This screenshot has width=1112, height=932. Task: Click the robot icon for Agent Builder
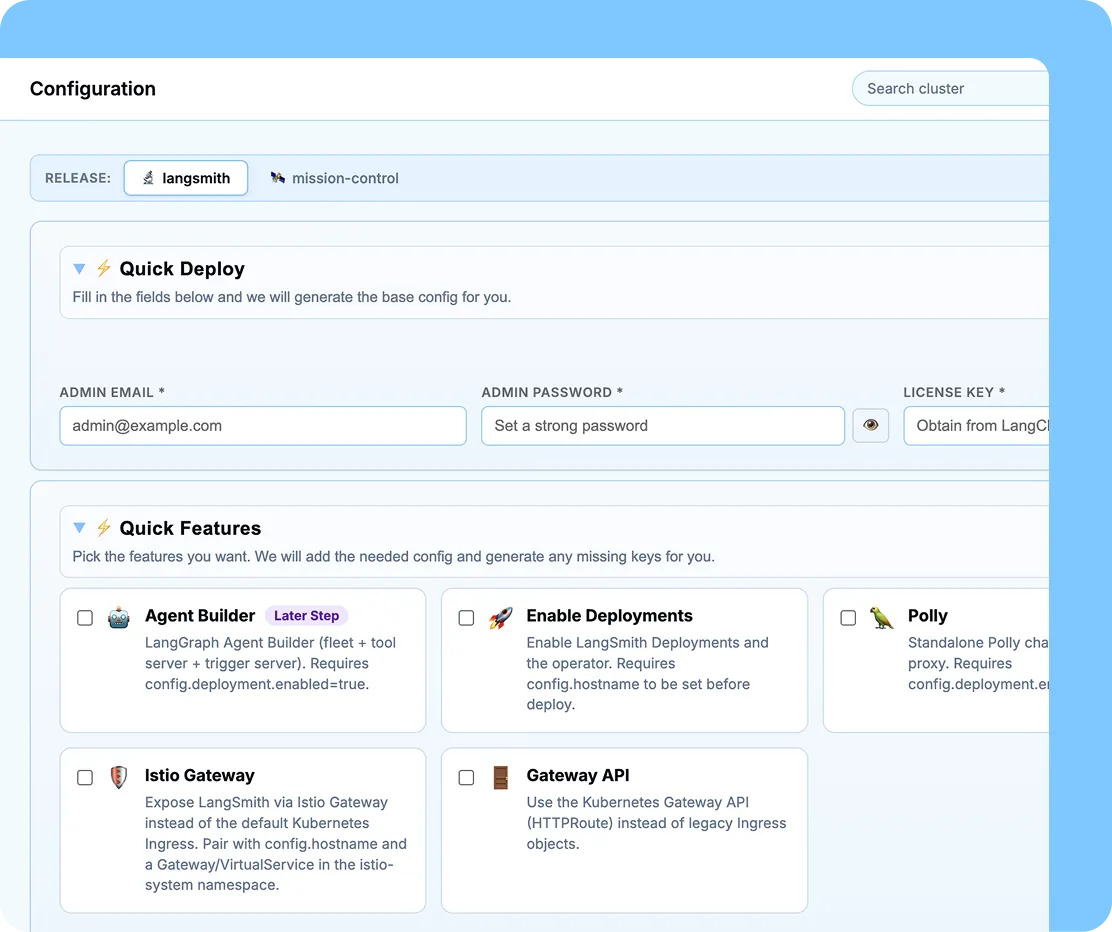tap(119, 618)
